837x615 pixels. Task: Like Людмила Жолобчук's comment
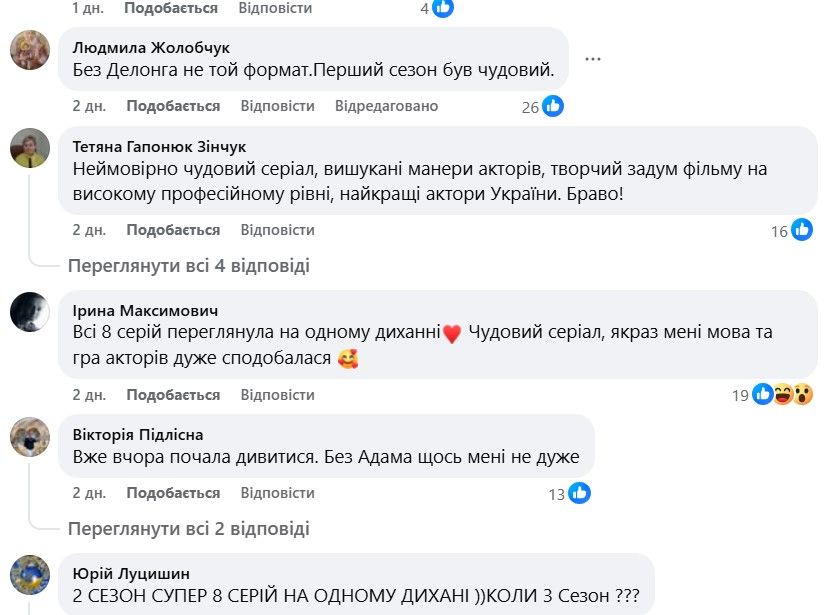point(173,106)
